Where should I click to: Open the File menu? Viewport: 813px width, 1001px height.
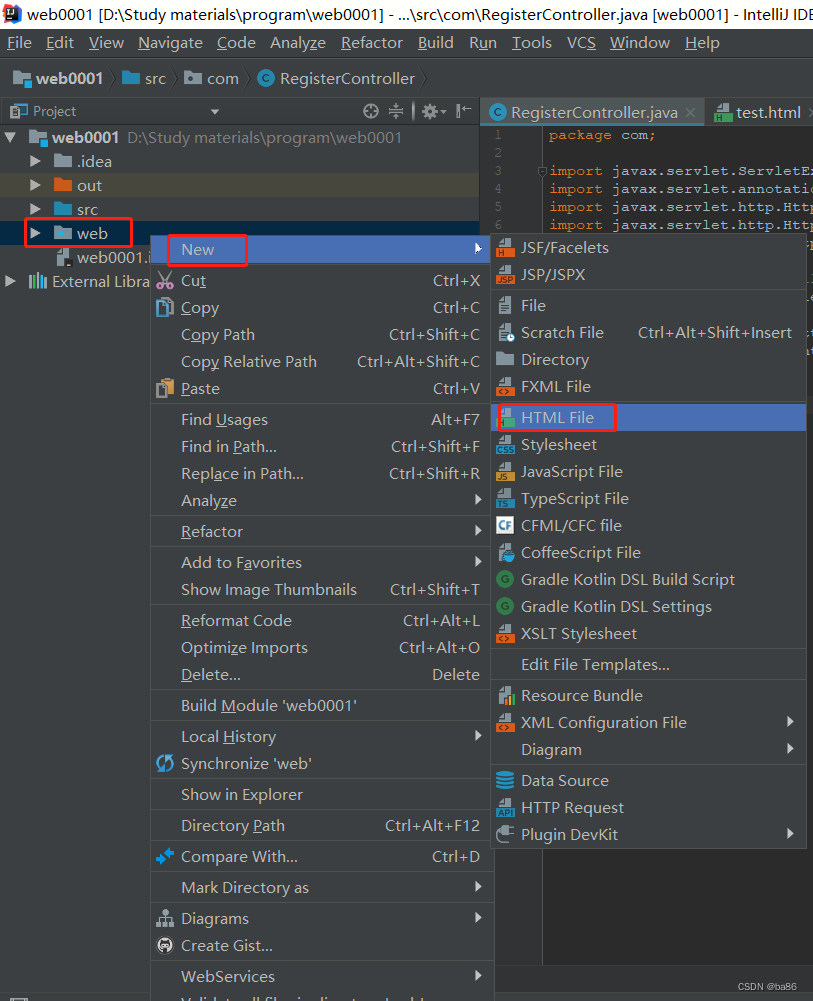[19, 43]
